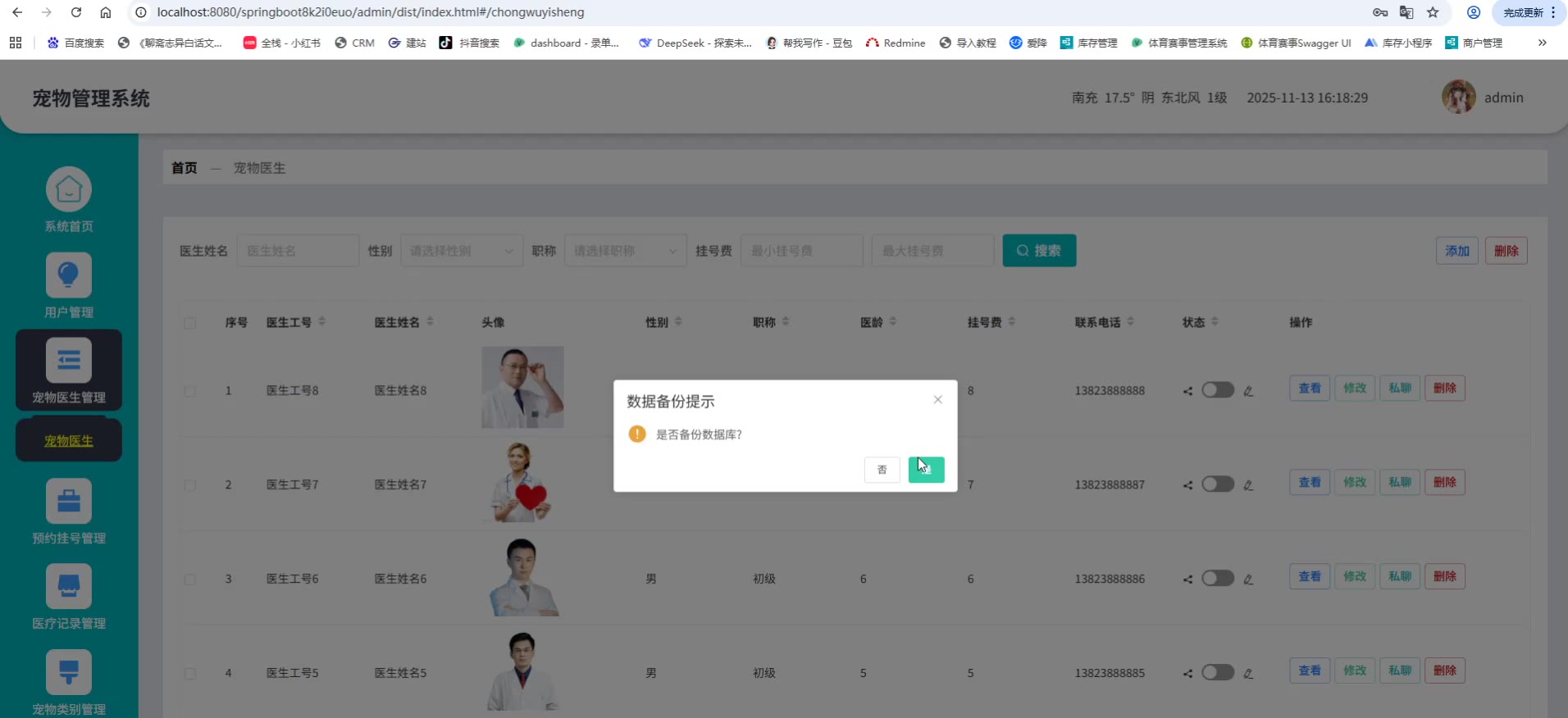Image resolution: width=1568 pixels, height=718 pixels.
Task: Toggle the 状态 switch for 医生姓名8
Action: (x=1218, y=390)
